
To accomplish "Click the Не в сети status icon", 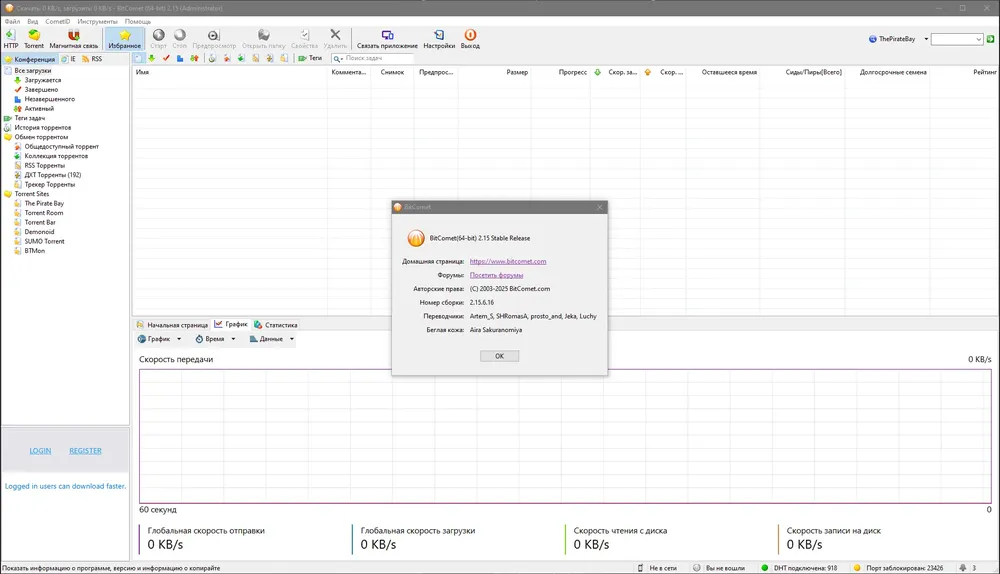I will (x=641, y=568).
